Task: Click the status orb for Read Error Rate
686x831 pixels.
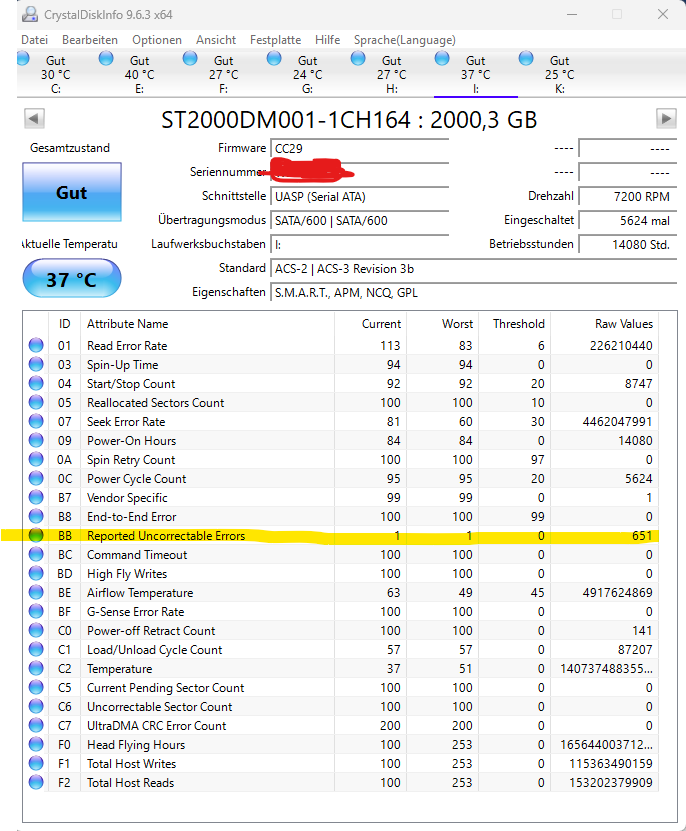Action: (x=36, y=345)
